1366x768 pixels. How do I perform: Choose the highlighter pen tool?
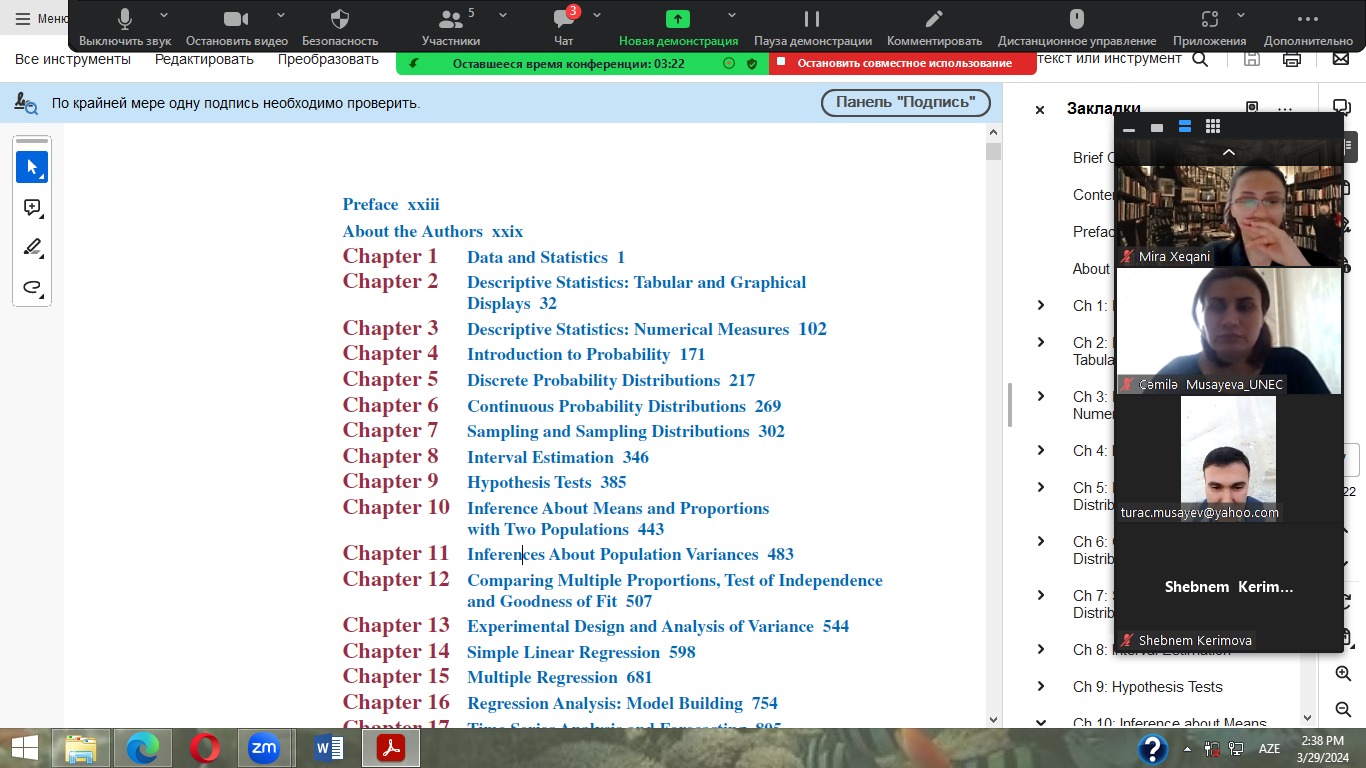pos(32,248)
